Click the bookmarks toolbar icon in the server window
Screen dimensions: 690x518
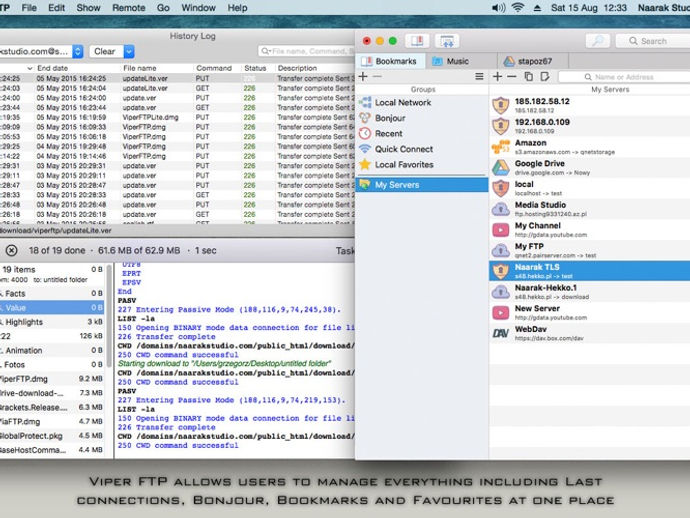pyautogui.click(x=417, y=41)
